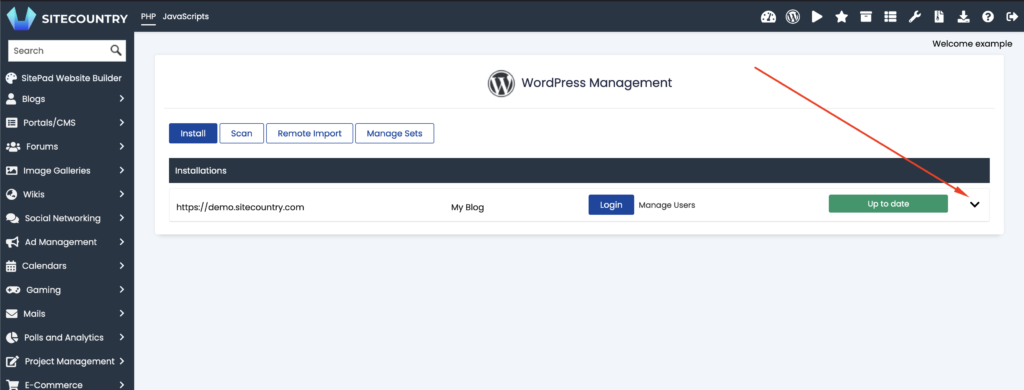Click the blue Install button

[x=193, y=133]
